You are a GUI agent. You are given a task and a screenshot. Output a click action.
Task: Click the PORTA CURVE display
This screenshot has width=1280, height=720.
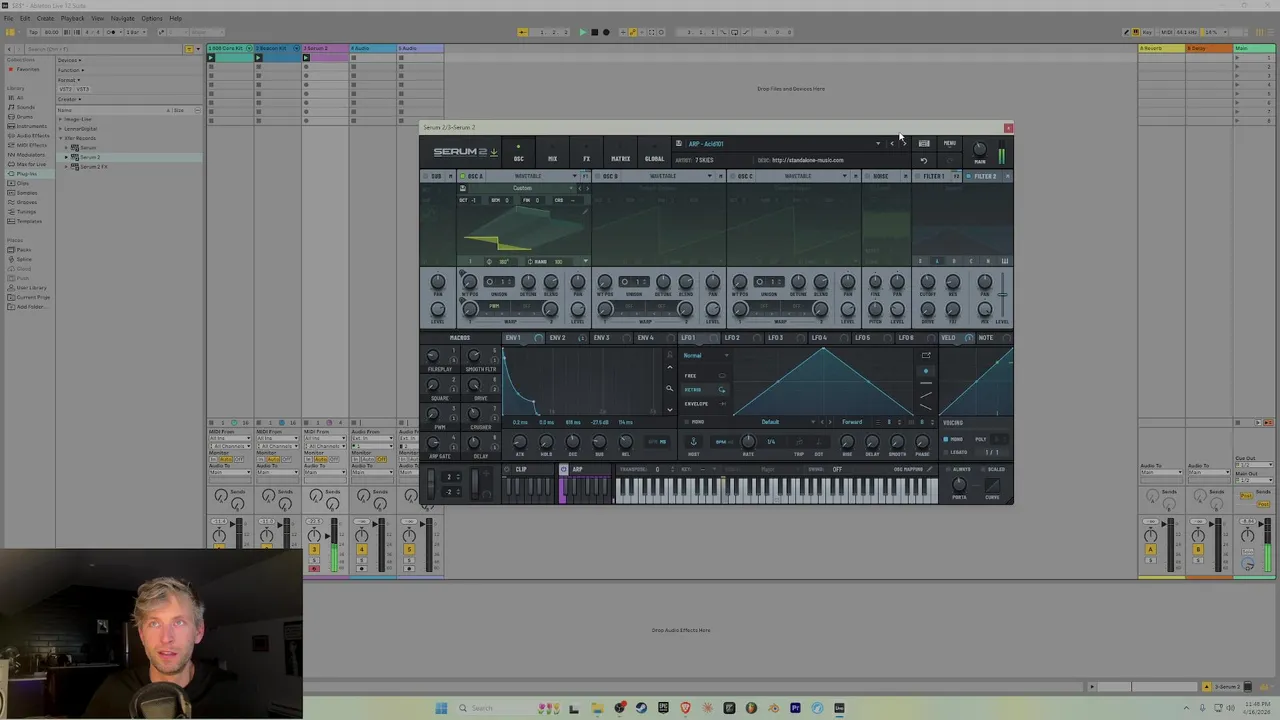tap(992, 485)
